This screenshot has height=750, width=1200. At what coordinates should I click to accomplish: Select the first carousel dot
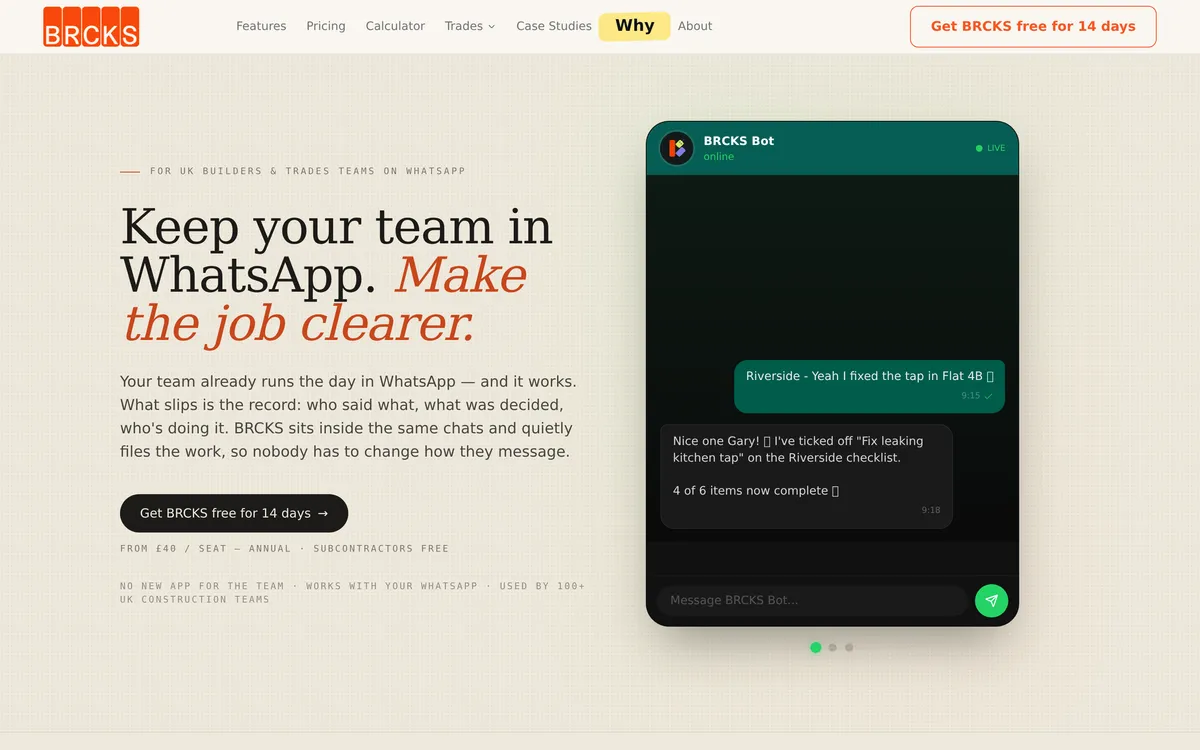pyautogui.click(x=816, y=647)
